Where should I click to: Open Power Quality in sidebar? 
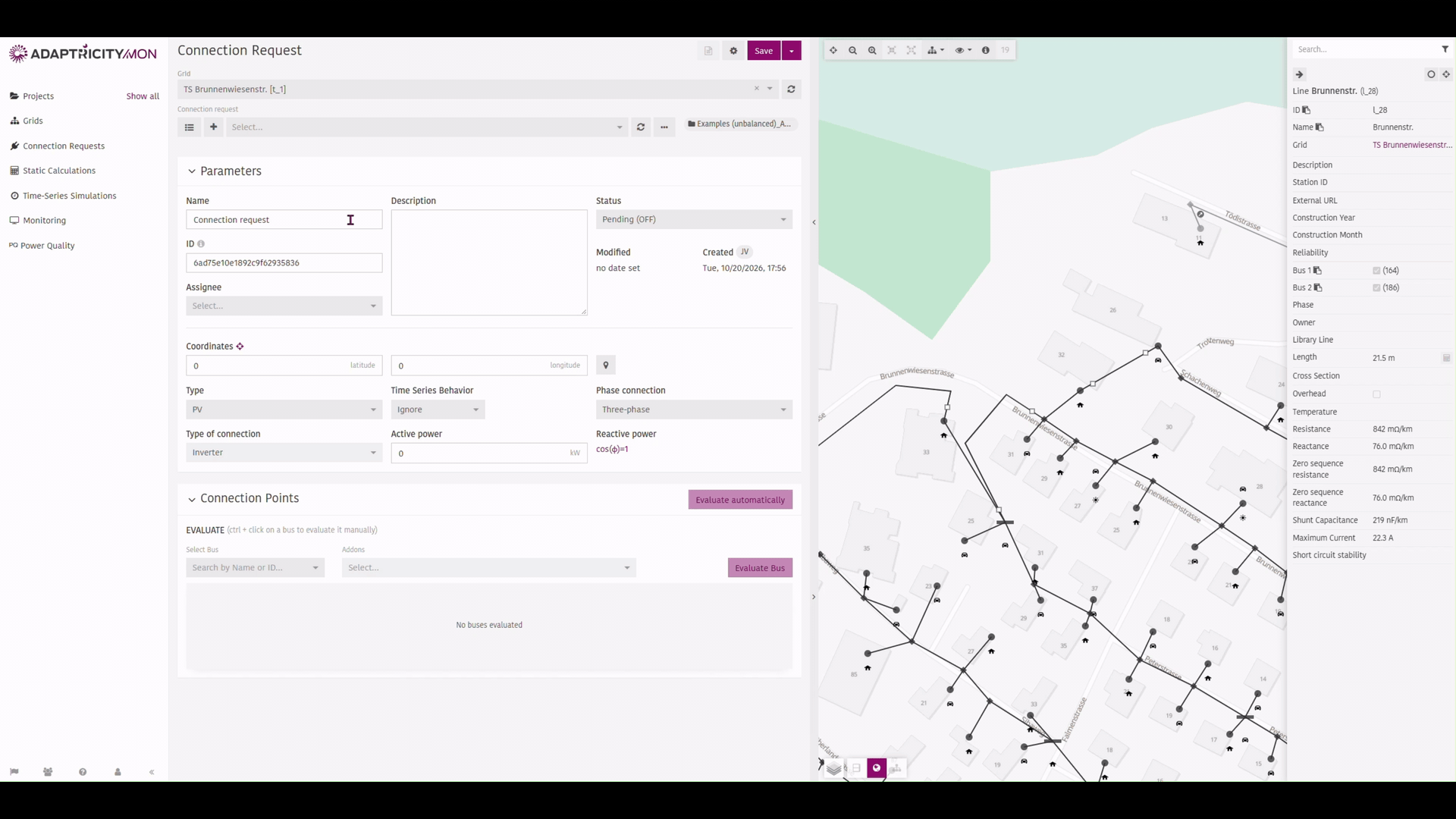tap(47, 246)
